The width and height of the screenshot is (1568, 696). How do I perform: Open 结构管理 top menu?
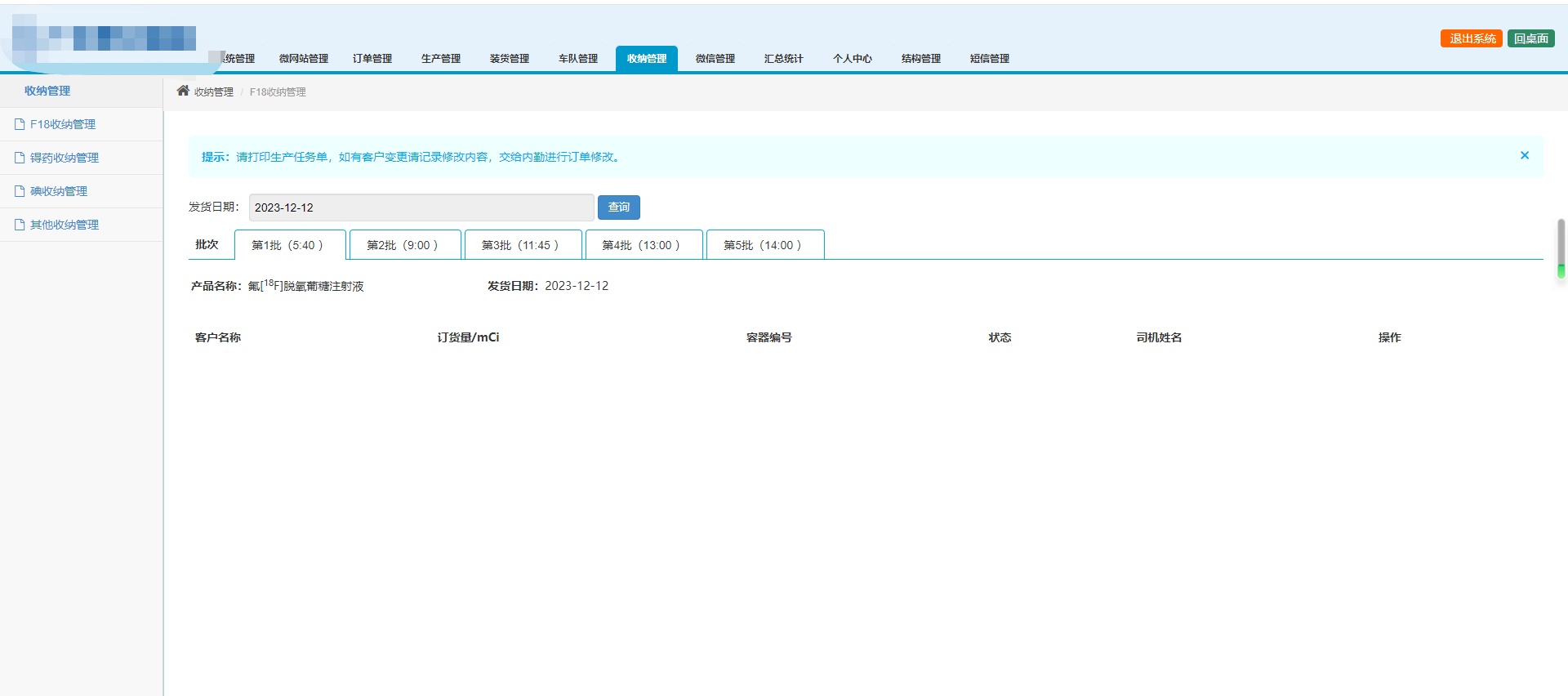(x=921, y=59)
